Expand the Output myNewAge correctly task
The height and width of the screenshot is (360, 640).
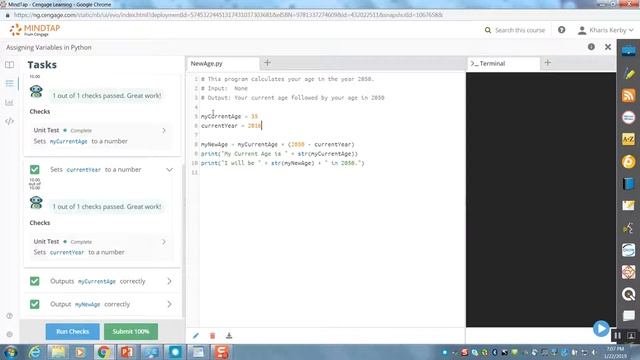[169, 304]
